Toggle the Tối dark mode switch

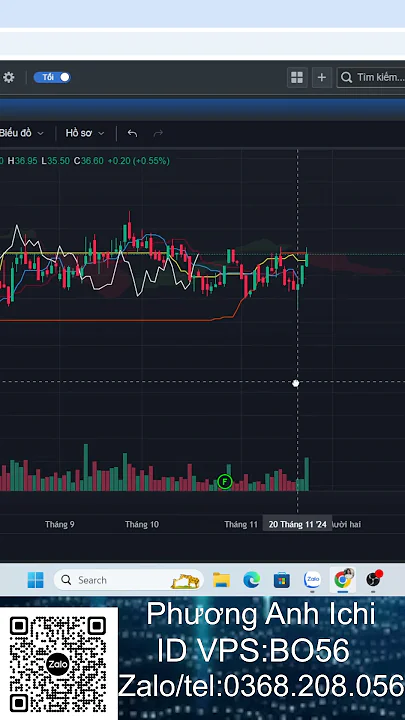pos(52,77)
